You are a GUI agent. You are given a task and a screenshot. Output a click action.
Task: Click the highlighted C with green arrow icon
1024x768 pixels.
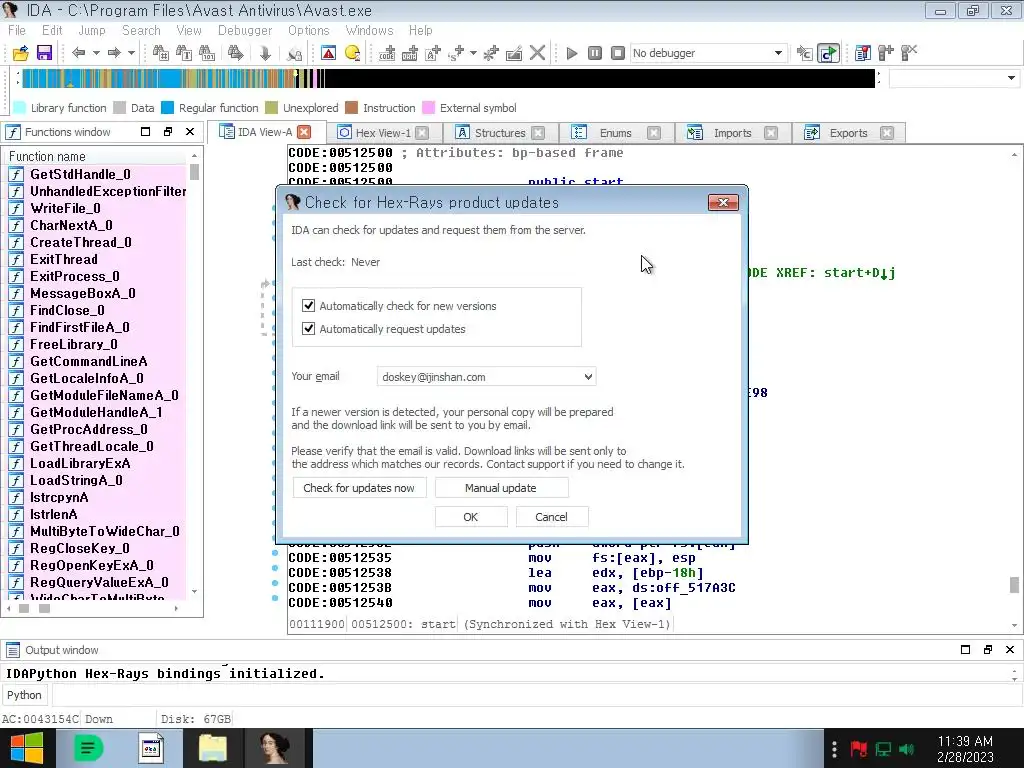click(x=828, y=53)
